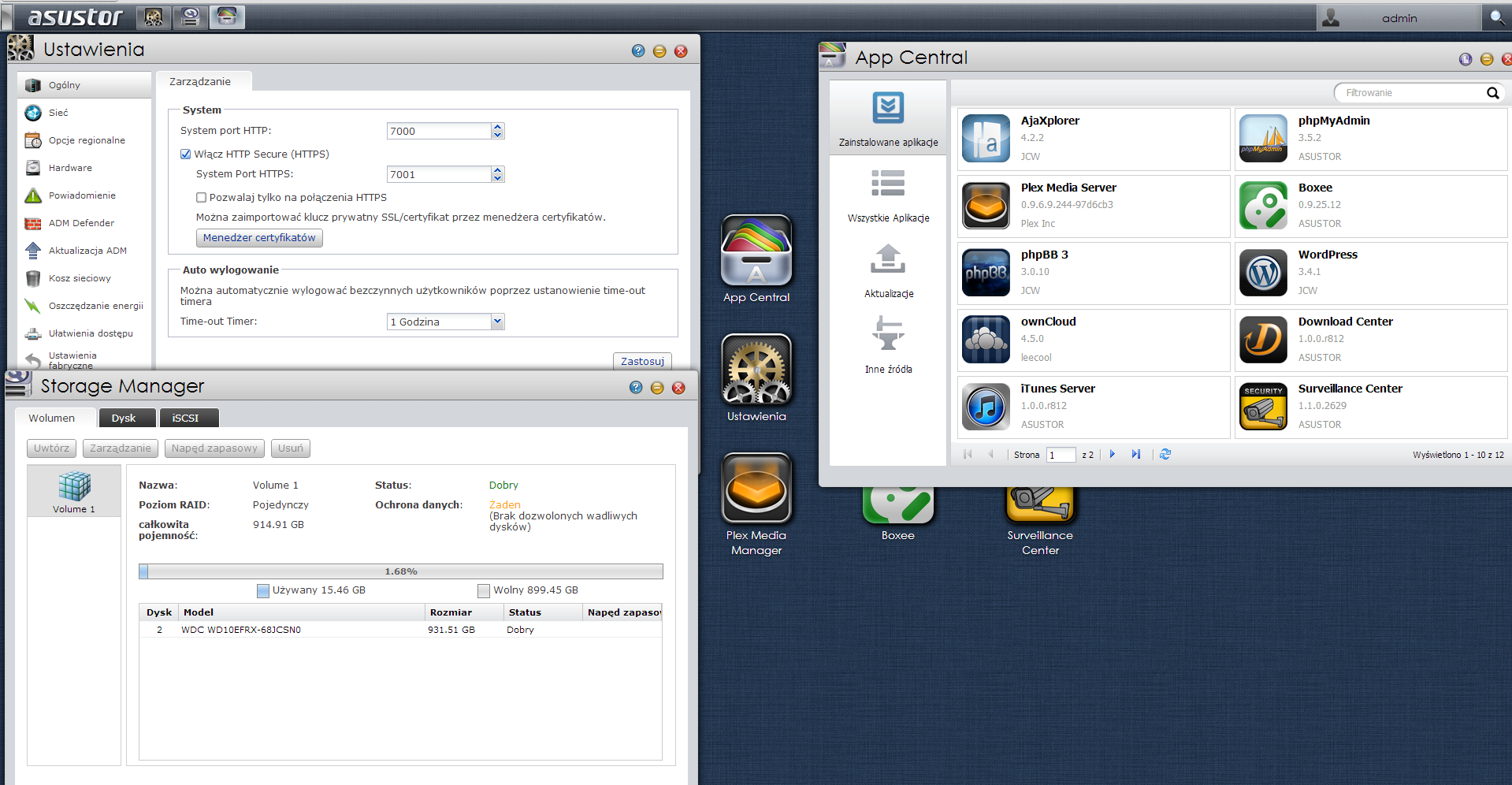The height and width of the screenshot is (785, 1512).
Task: Open WordPress app icon
Action: (x=1263, y=273)
